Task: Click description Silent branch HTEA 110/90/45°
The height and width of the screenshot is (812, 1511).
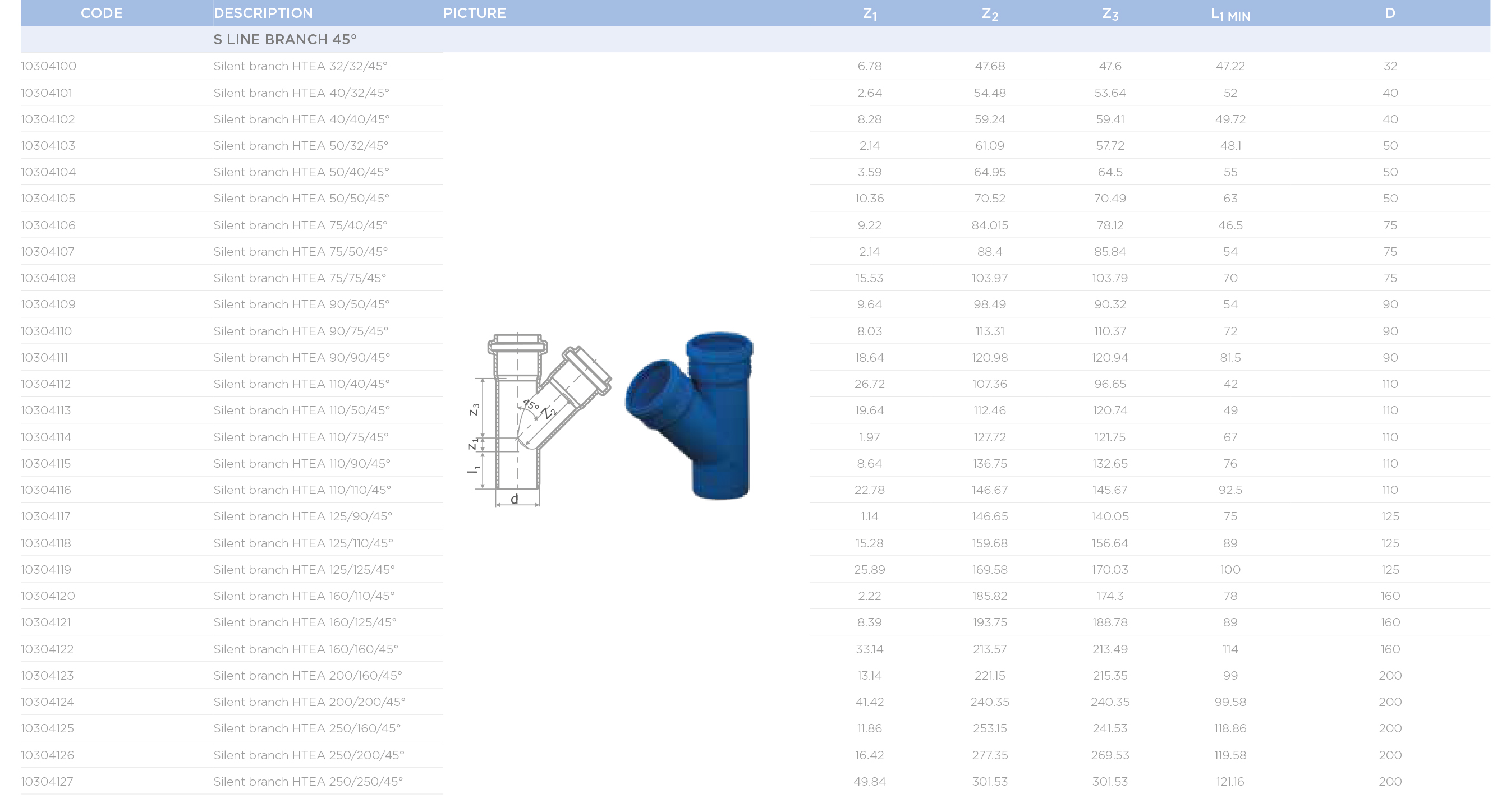Action: click(302, 464)
